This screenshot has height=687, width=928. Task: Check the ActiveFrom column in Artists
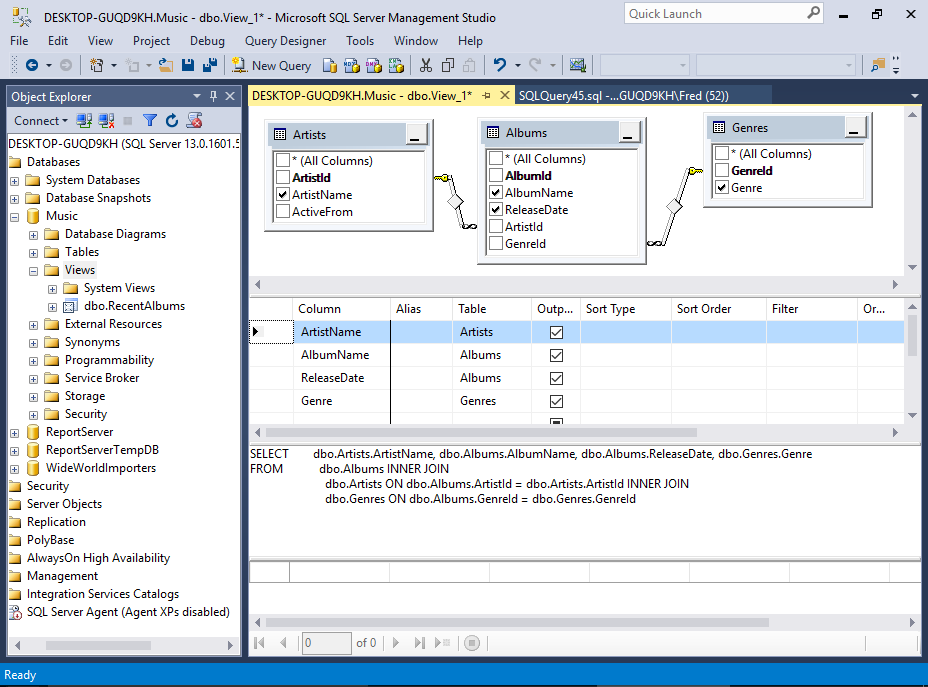click(x=283, y=212)
